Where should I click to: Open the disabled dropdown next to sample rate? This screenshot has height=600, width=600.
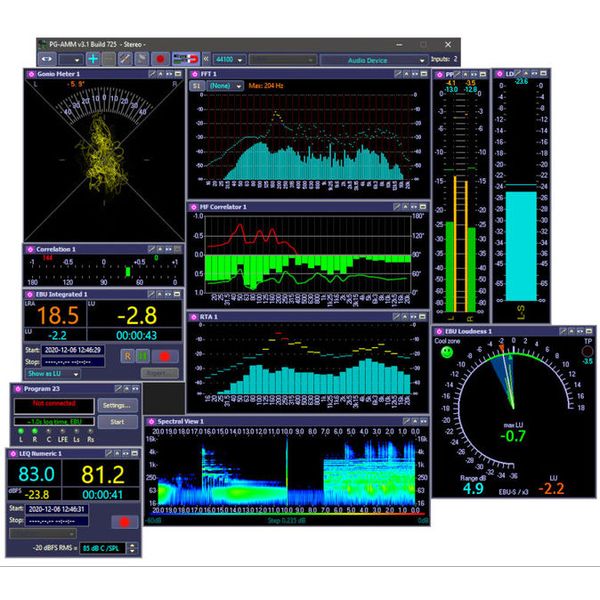[283, 60]
